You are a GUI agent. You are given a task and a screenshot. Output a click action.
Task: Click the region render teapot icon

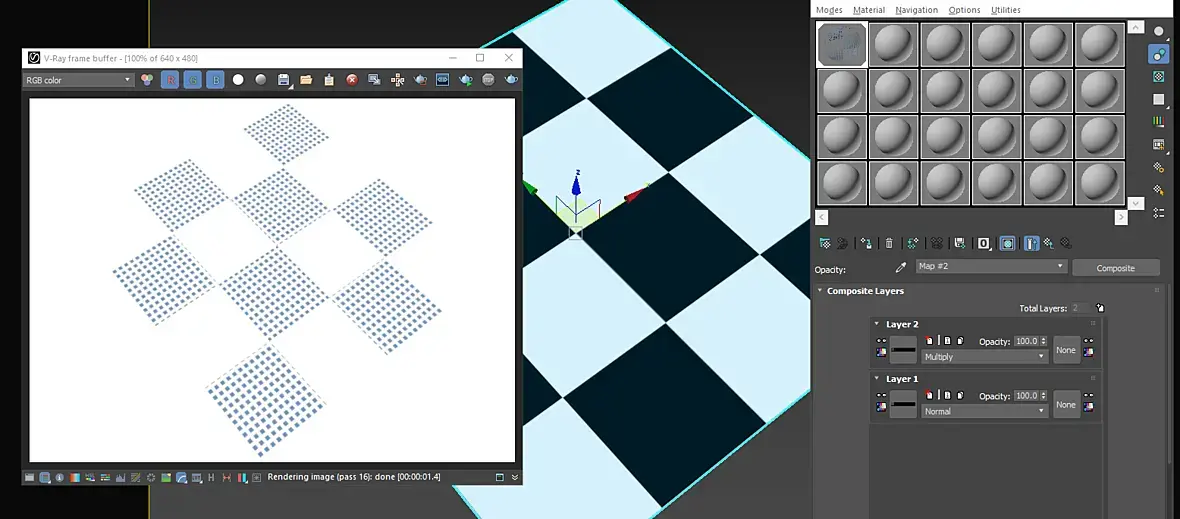420,79
